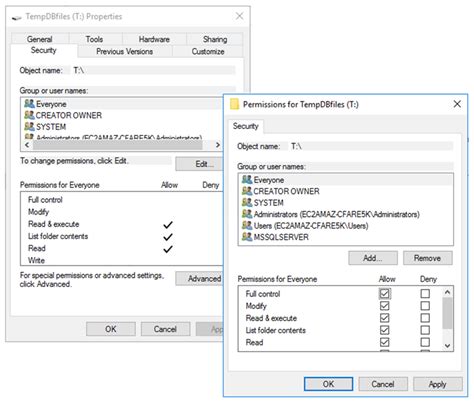This screenshot has width=474, height=404.
Task: Click the MSSQLSERVER user icon in Permissions dialog
Action: pos(247,237)
